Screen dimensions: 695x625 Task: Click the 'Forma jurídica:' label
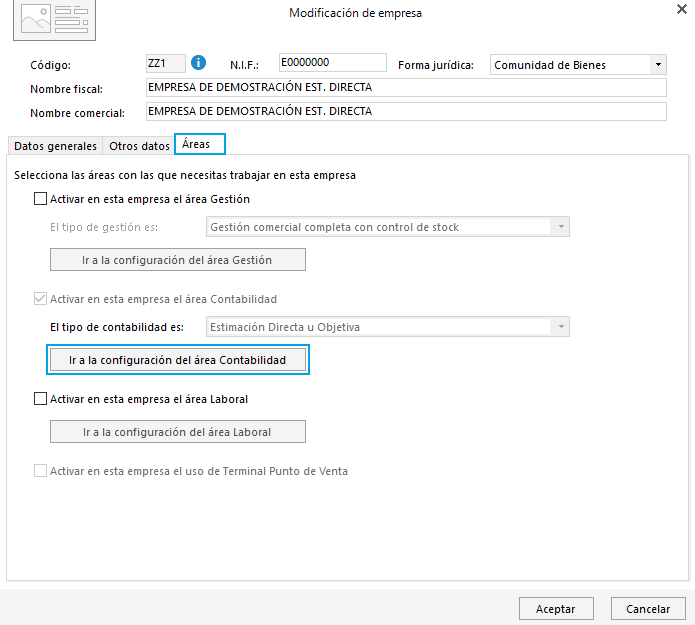point(436,65)
